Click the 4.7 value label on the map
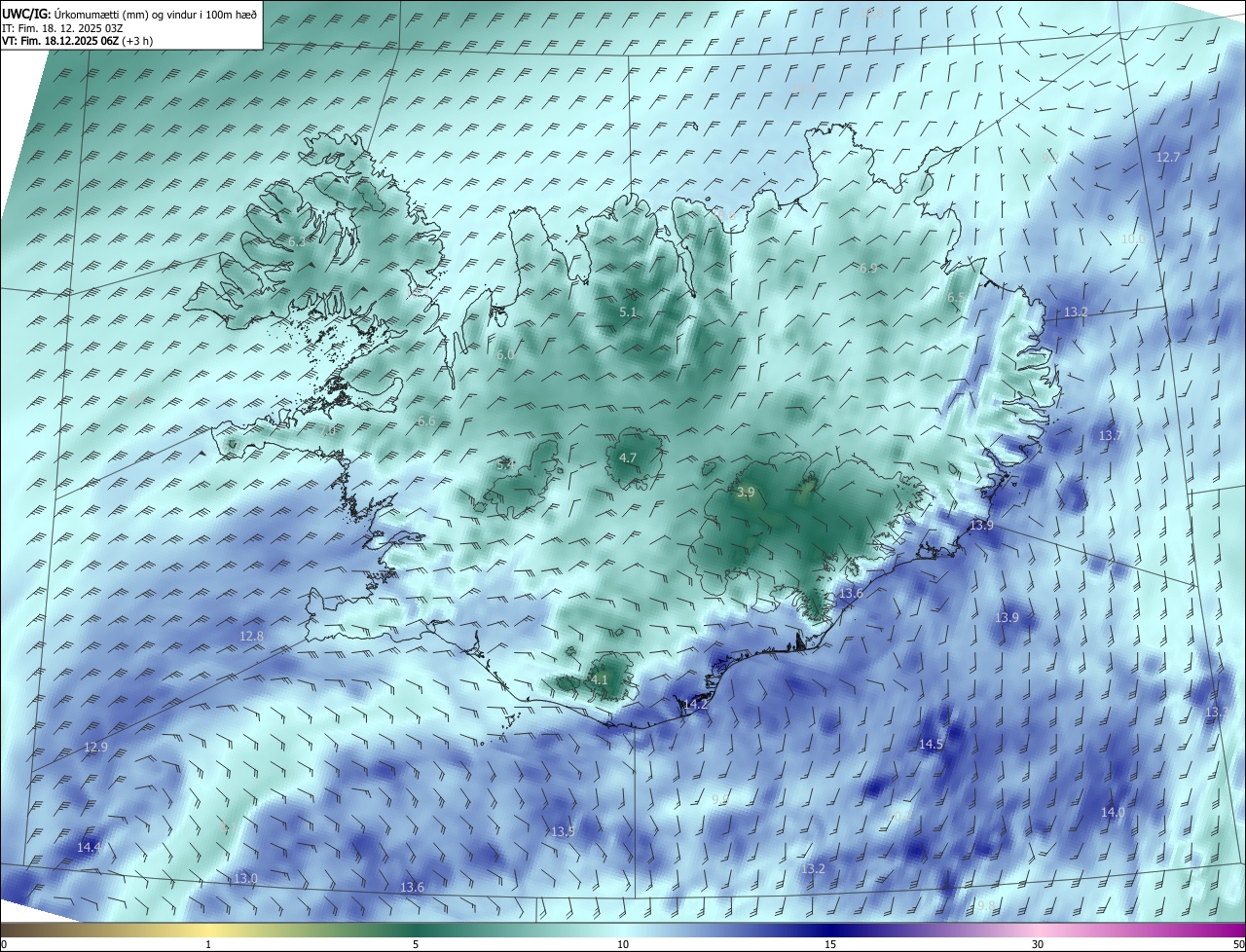The width and height of the screenshot is (1246, 952). point(628,458)
